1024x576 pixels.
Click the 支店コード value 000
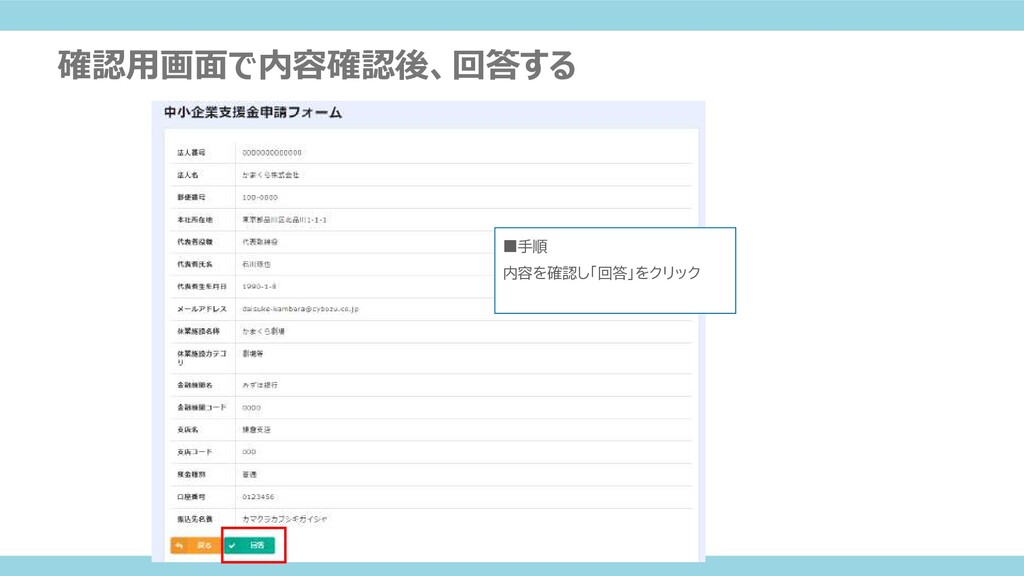click(x=249, y=452)
